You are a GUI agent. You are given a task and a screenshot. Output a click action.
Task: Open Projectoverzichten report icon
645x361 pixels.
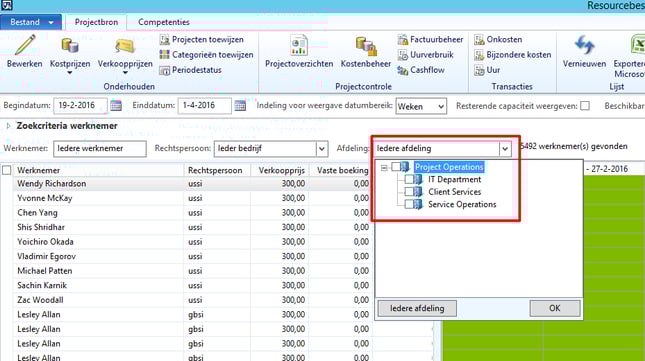299,45
